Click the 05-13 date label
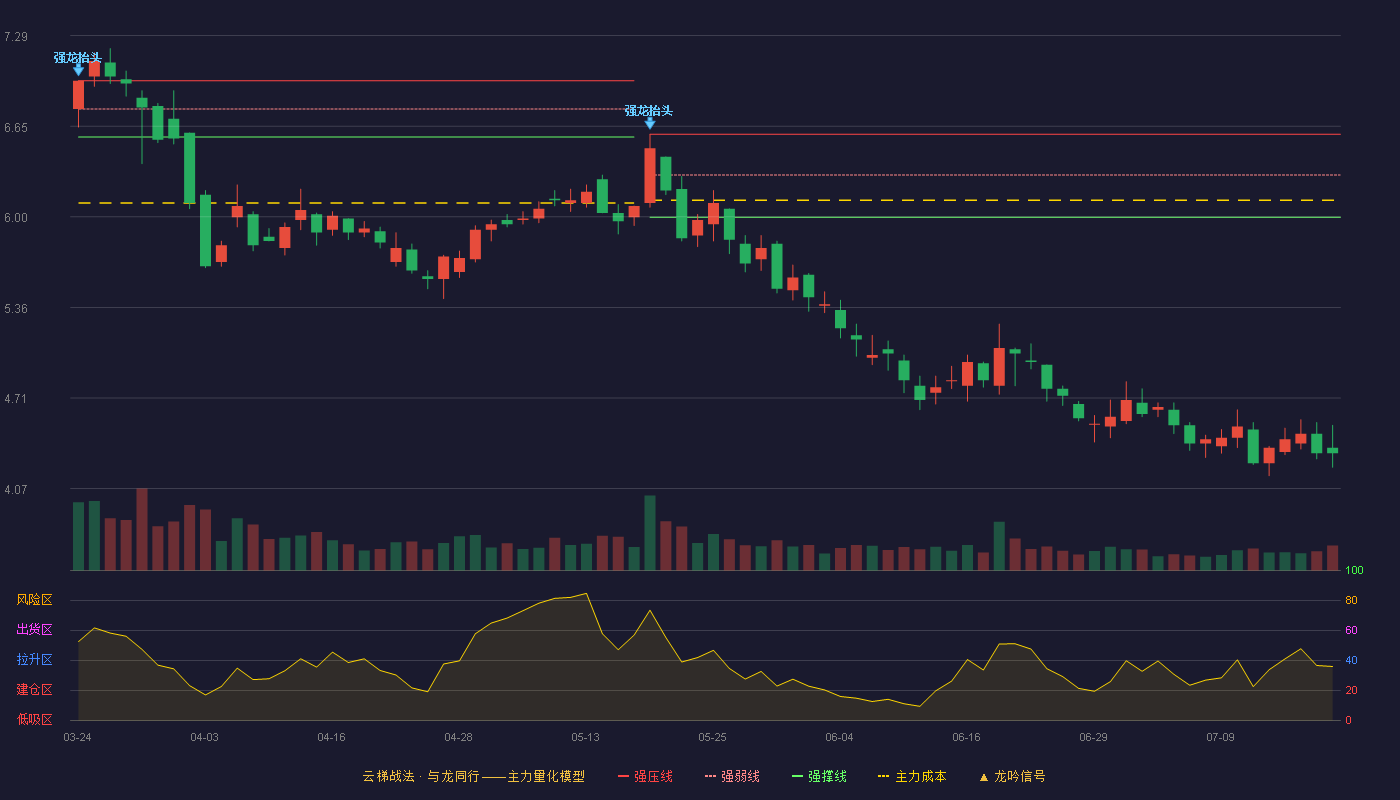1400x800 pixels. (x=586, y=737)
